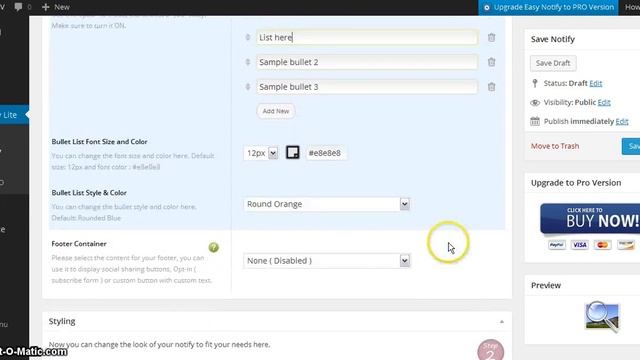Click the status pin icon in Save Notify
Image resolution: width=640 pixels, height=360 pixels.
(x=535, y=83)
